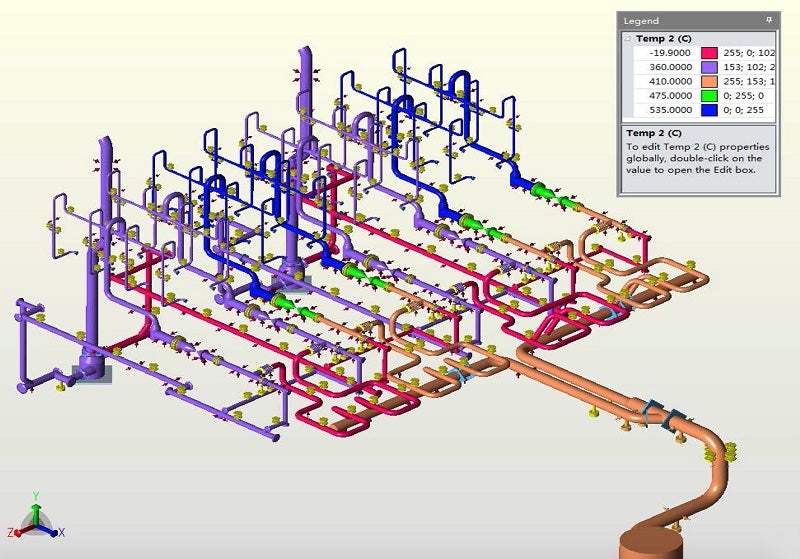Click the blue X axis arrow on the triad
This screenshot has width=800, height=559.
coord(52,532)
